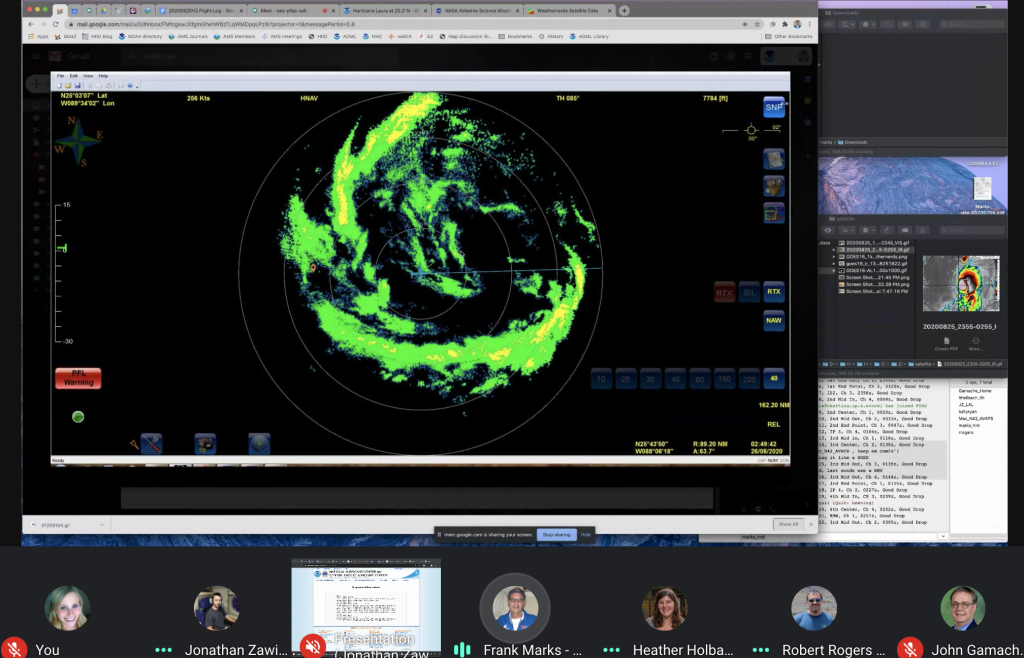Switch to NASA Airborne Science browser tab

tap(478, 11)
